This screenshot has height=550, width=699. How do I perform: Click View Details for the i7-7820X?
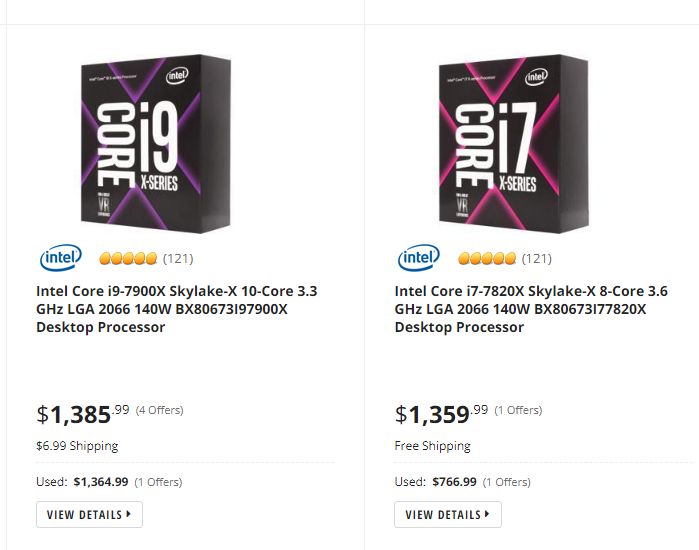coord(448,515)
